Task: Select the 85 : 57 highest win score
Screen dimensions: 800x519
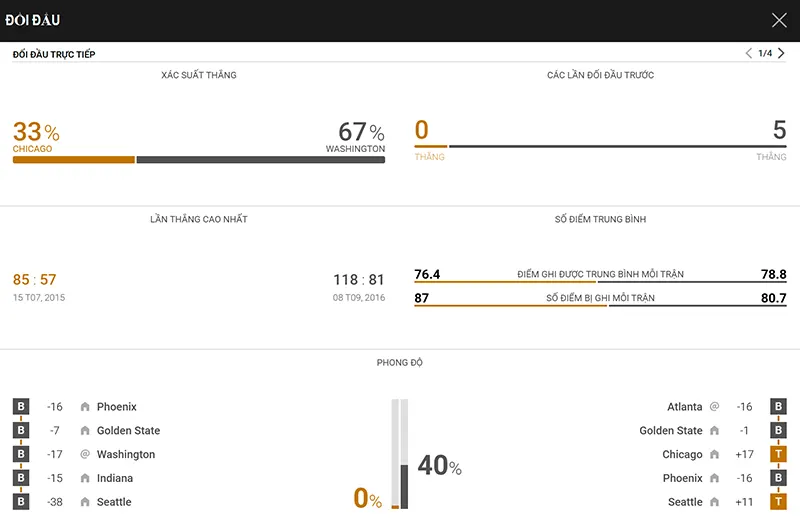Action: tap(35, 280)
